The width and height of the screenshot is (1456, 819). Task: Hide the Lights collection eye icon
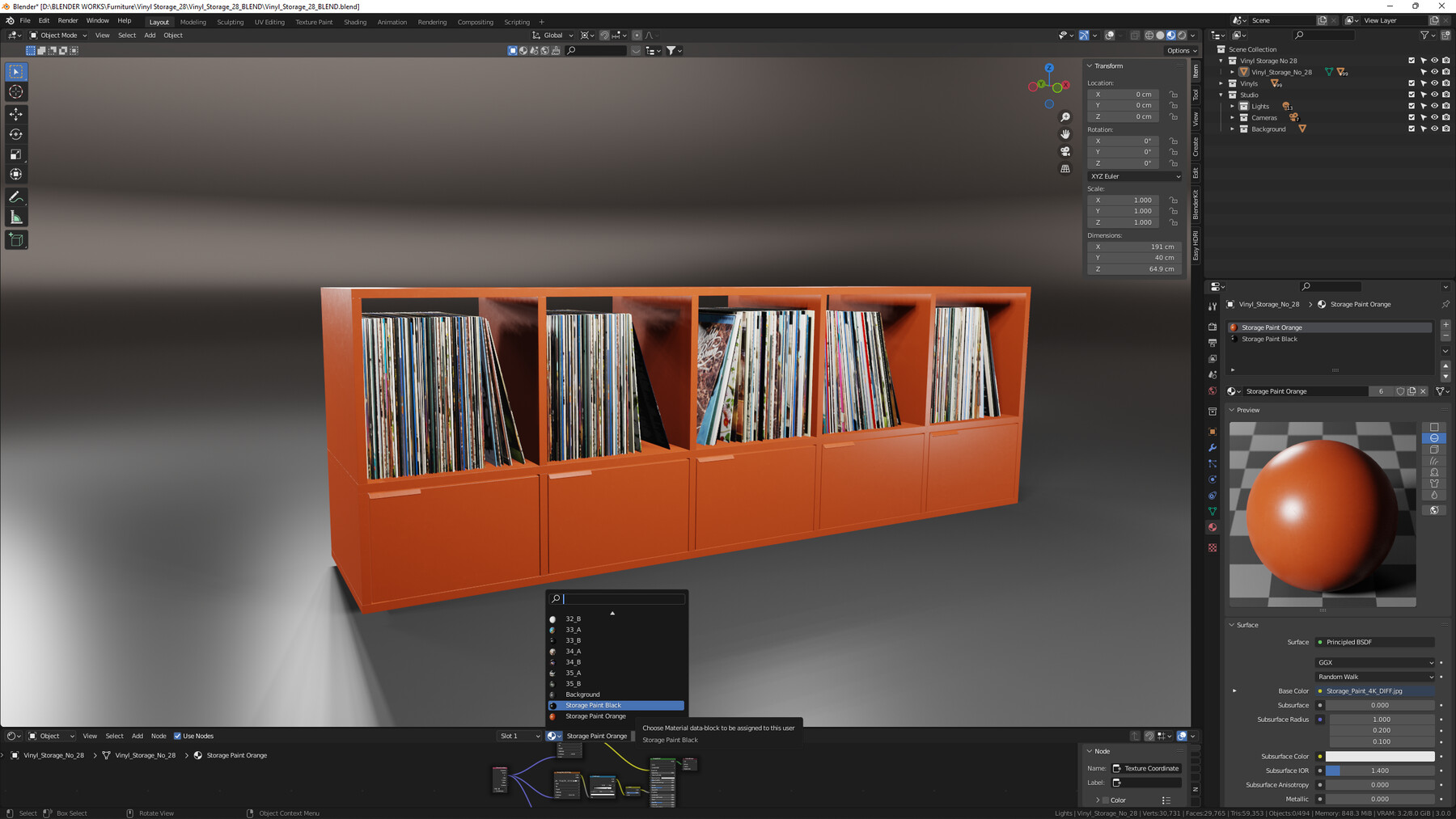click(1434, 106)
